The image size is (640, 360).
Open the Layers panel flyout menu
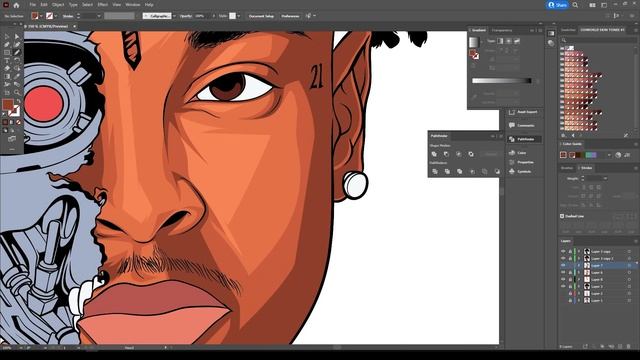(x=636, y=241)
